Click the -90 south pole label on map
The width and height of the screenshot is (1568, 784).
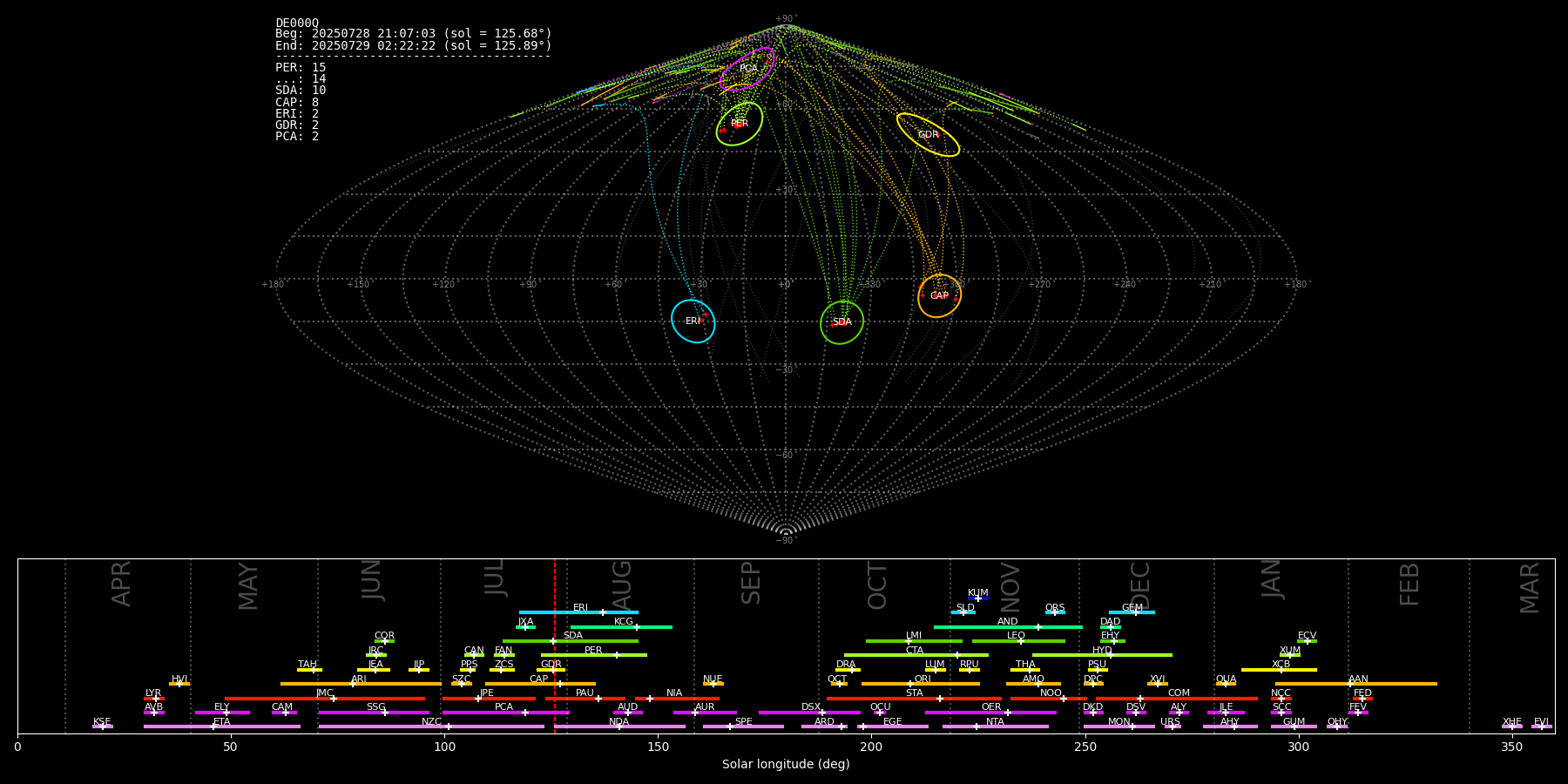(x=786, y=540)
